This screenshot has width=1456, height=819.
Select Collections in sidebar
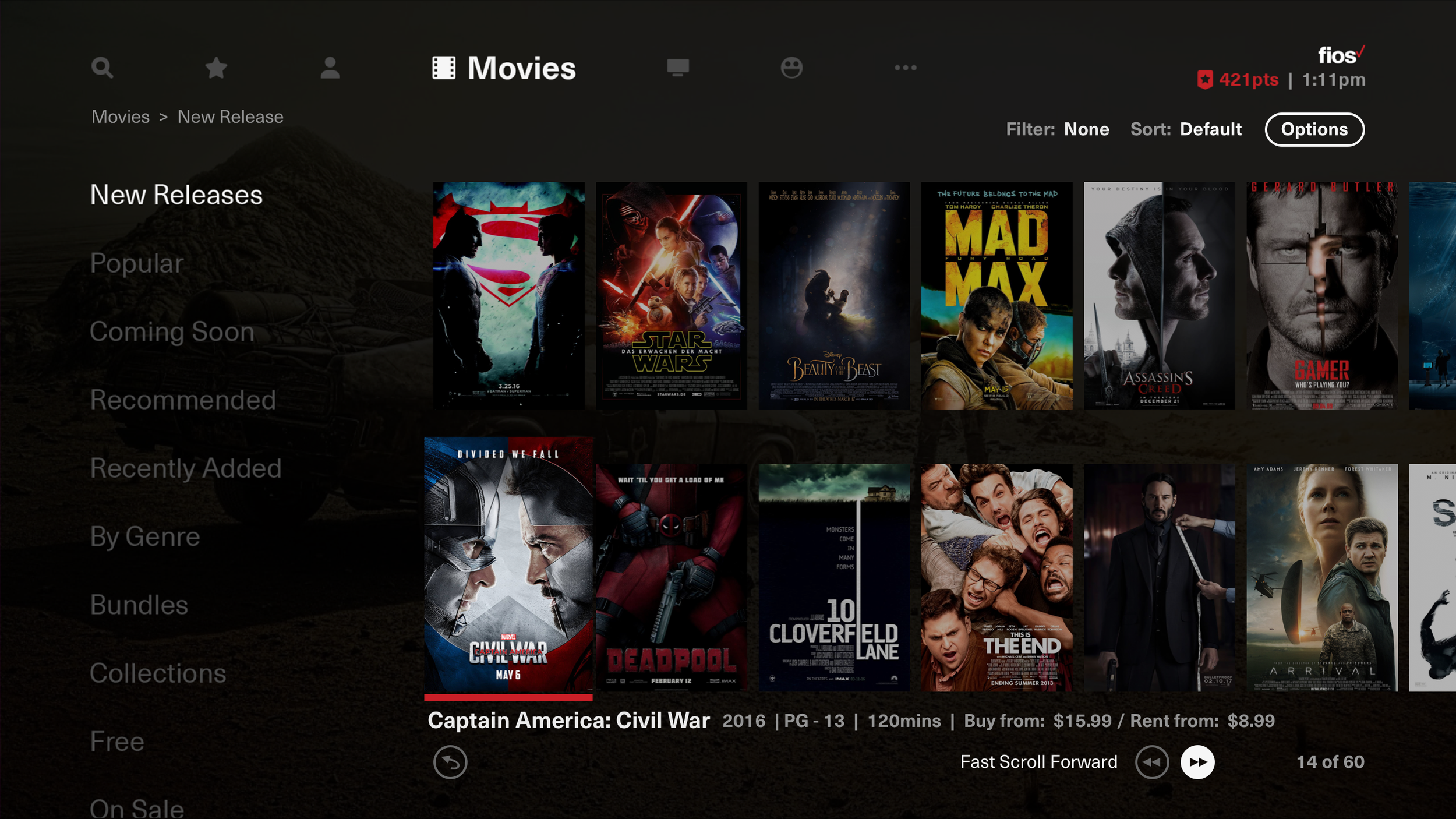[158, 673]
